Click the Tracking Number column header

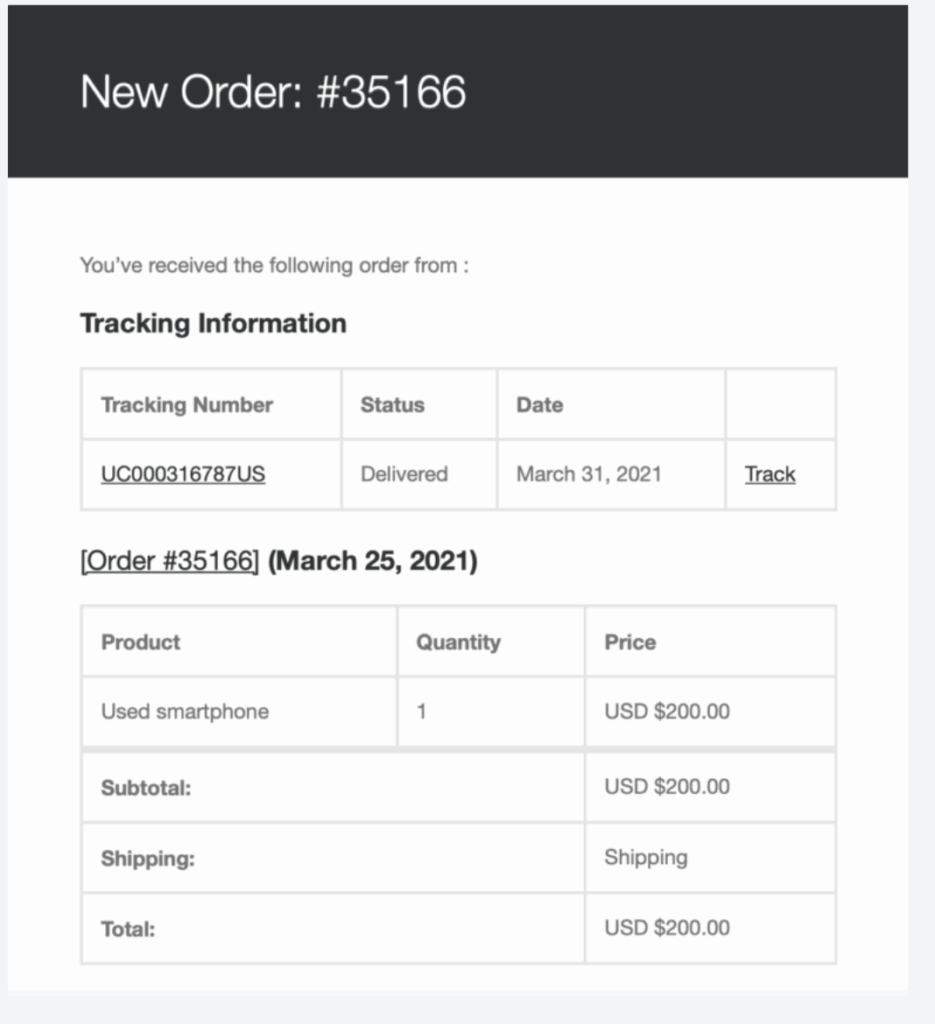pyautogui.click(x=187, y=405)
